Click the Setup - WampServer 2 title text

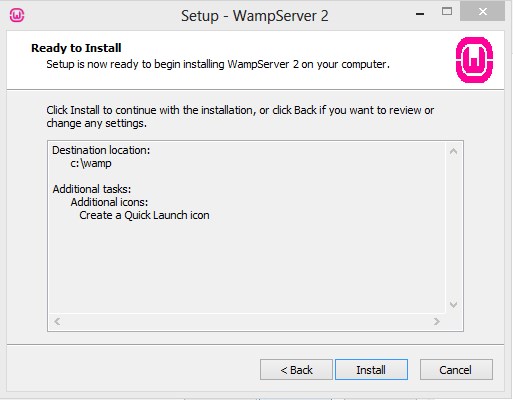pos(255,16)
